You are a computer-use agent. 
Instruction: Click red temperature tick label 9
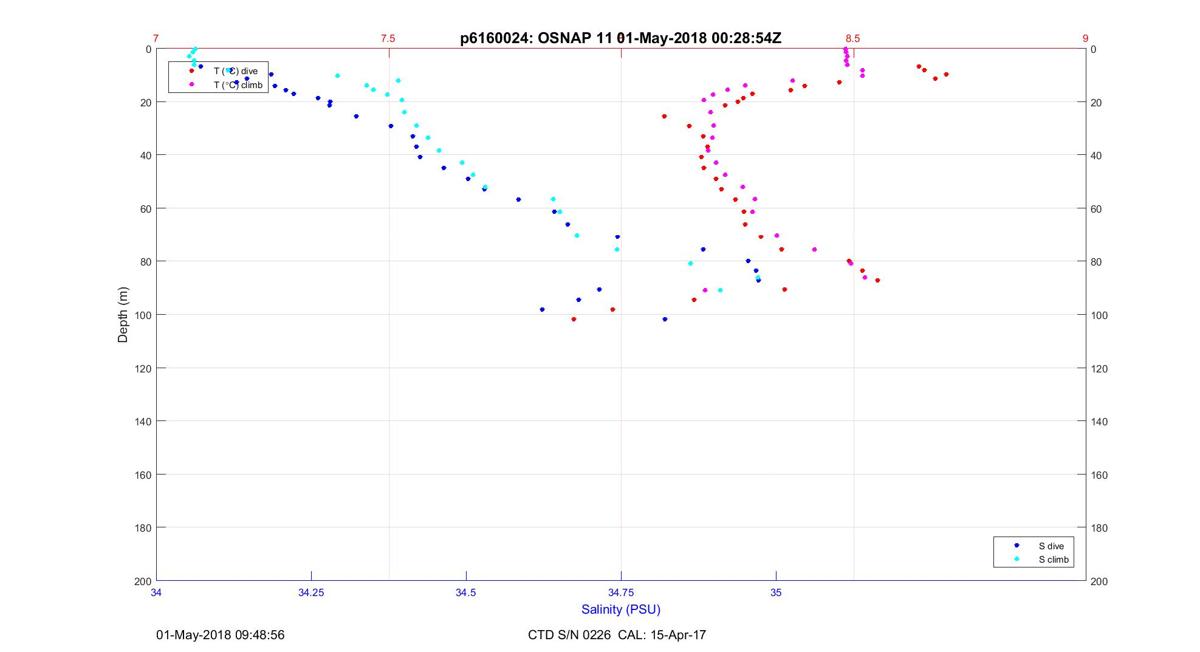click(x=1085, y=39)
